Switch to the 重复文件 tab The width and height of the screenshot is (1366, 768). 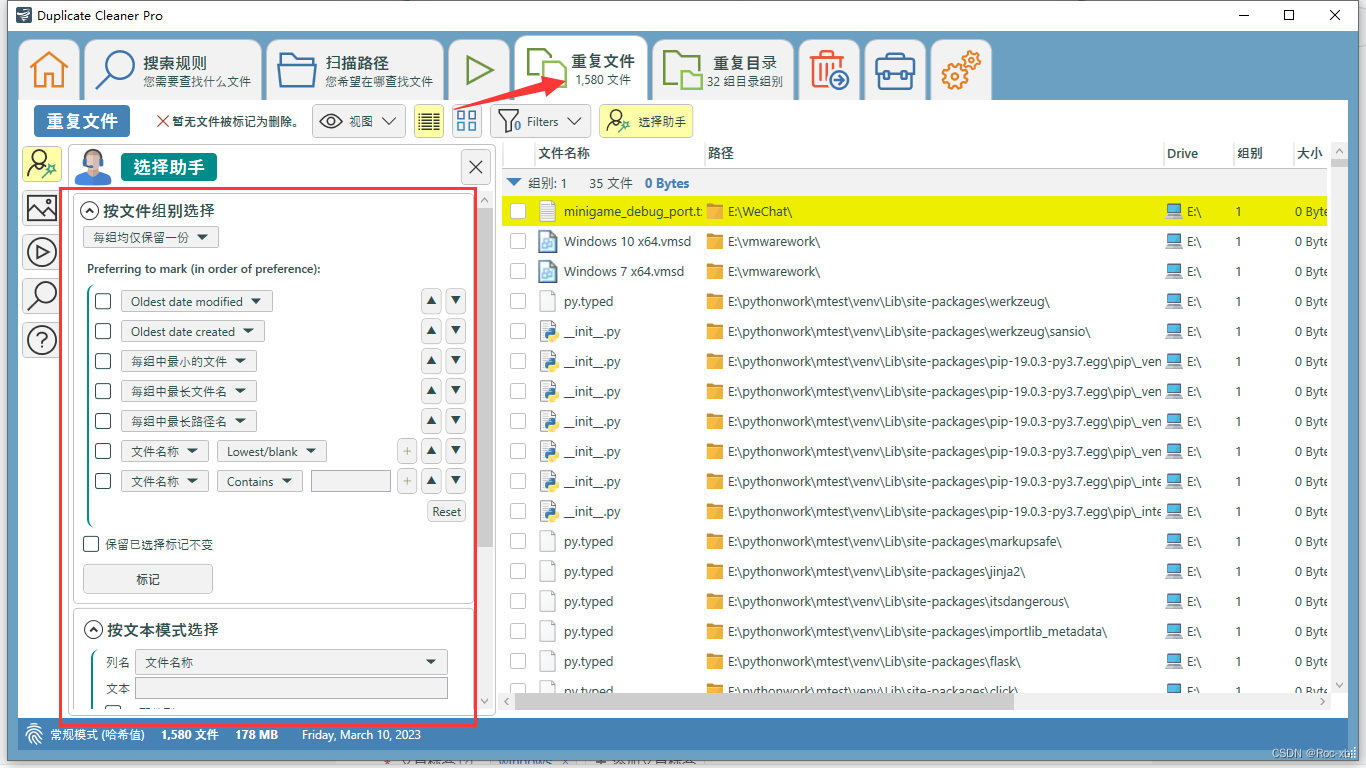click(x=580, y=68)
